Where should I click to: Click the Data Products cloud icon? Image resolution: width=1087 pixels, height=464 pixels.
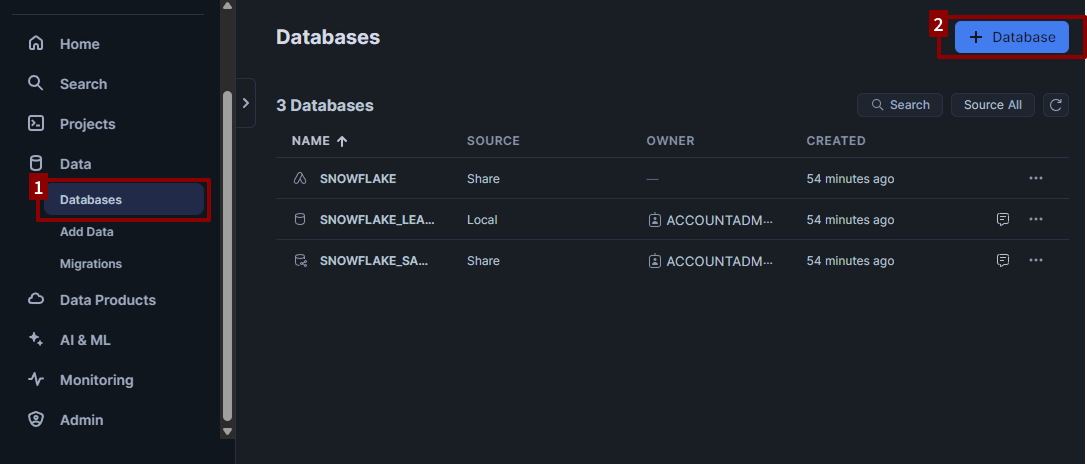(x=35, y=300)
